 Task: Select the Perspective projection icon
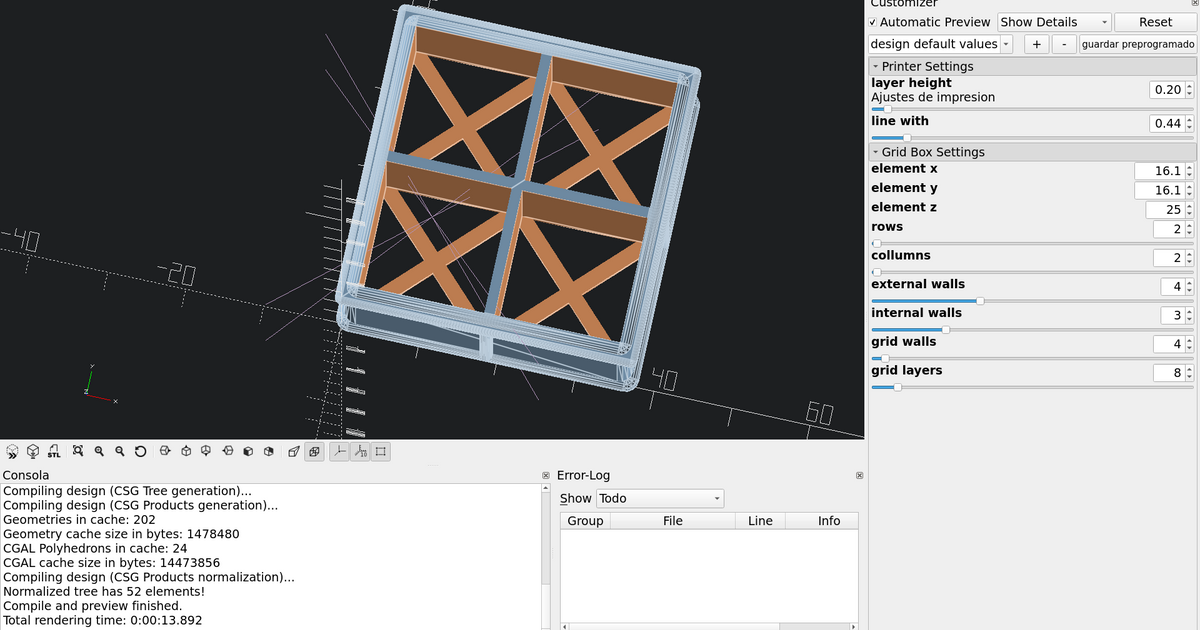pos(293,451)
